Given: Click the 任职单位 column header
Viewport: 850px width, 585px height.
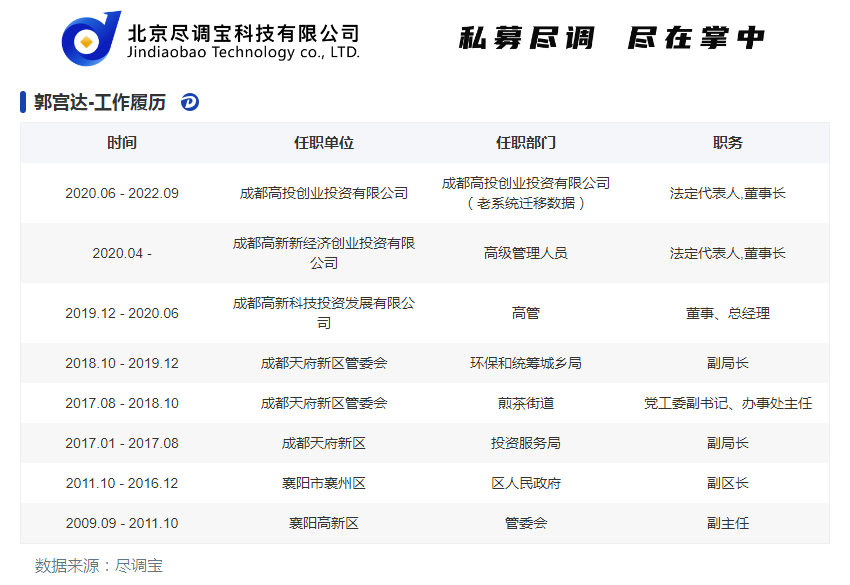Looking at the screenshot, I should [324, 143].
